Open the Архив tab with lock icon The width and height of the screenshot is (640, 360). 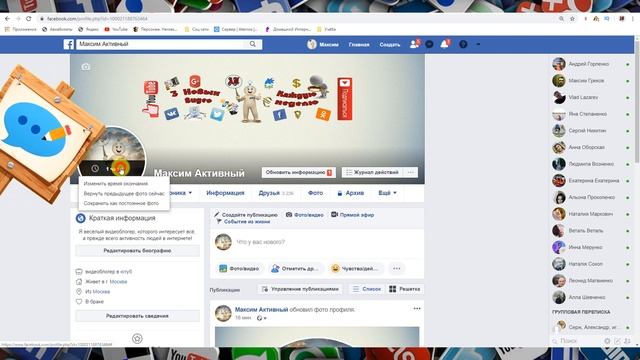[351, 193]
